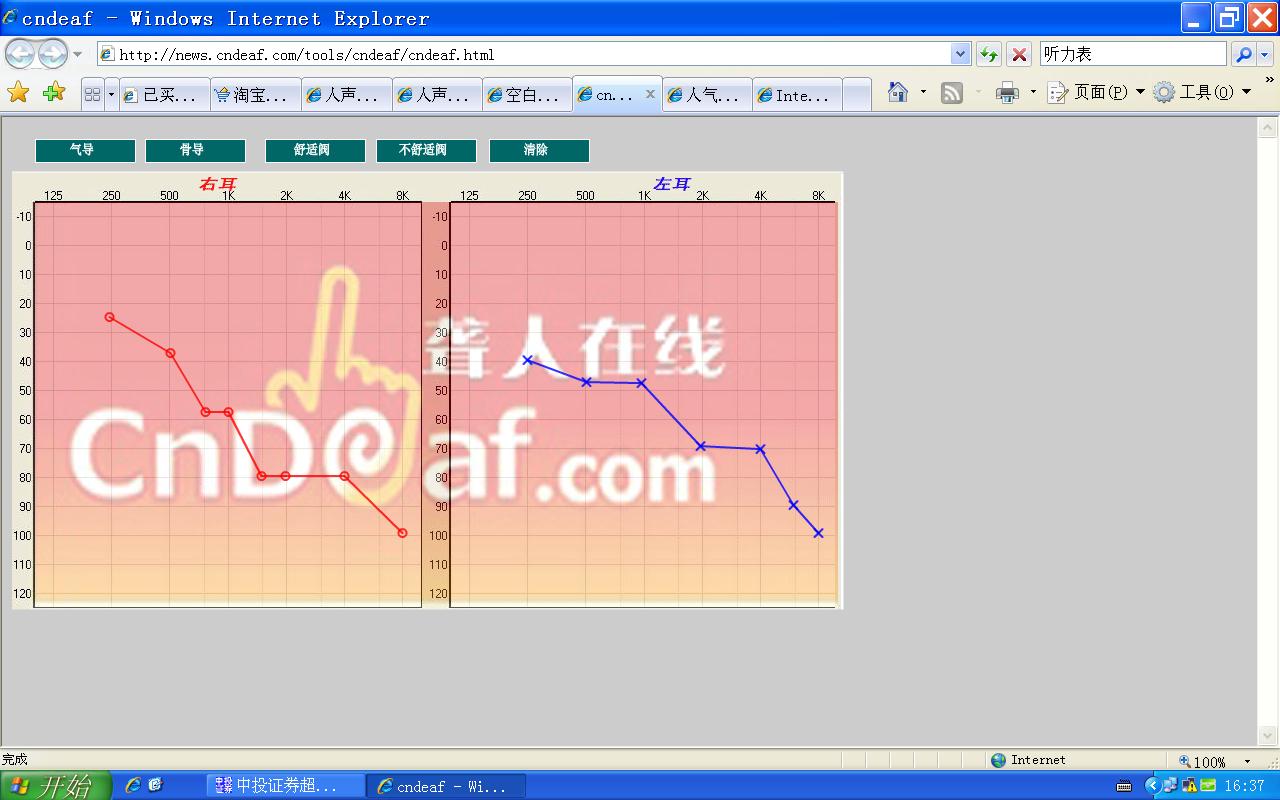This screenshot has width=1280, height=800.
Task: Open Quick Tabs grid view icon
Action: [x=93, y=95]
